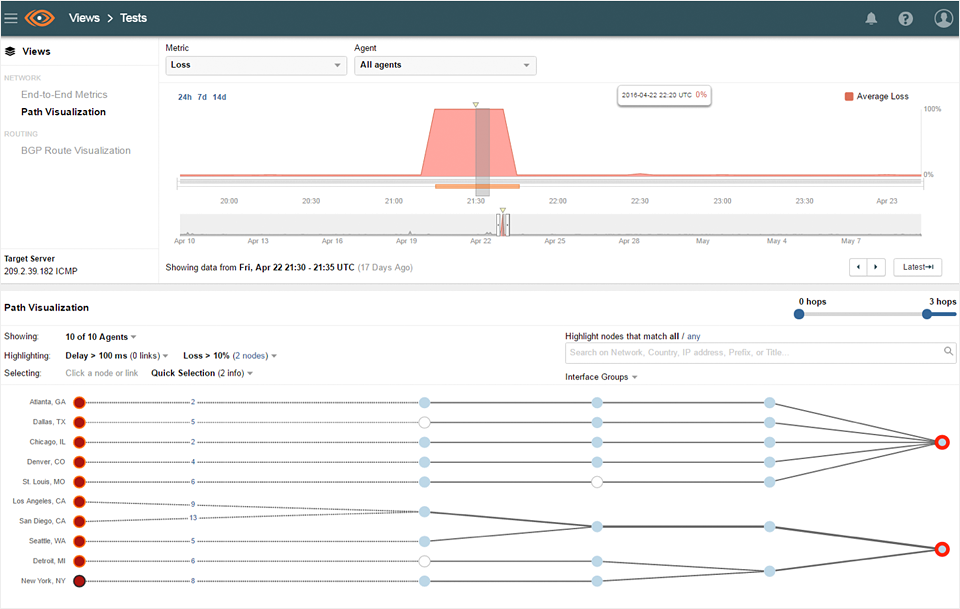Open notifications bell icon

tap(871, 18)
